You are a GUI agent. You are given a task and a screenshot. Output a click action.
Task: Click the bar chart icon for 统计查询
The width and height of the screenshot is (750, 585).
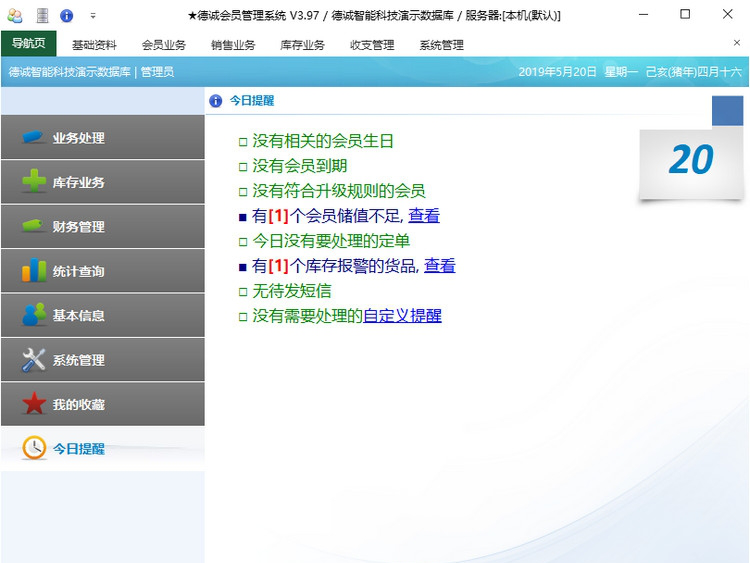point(34,270)
